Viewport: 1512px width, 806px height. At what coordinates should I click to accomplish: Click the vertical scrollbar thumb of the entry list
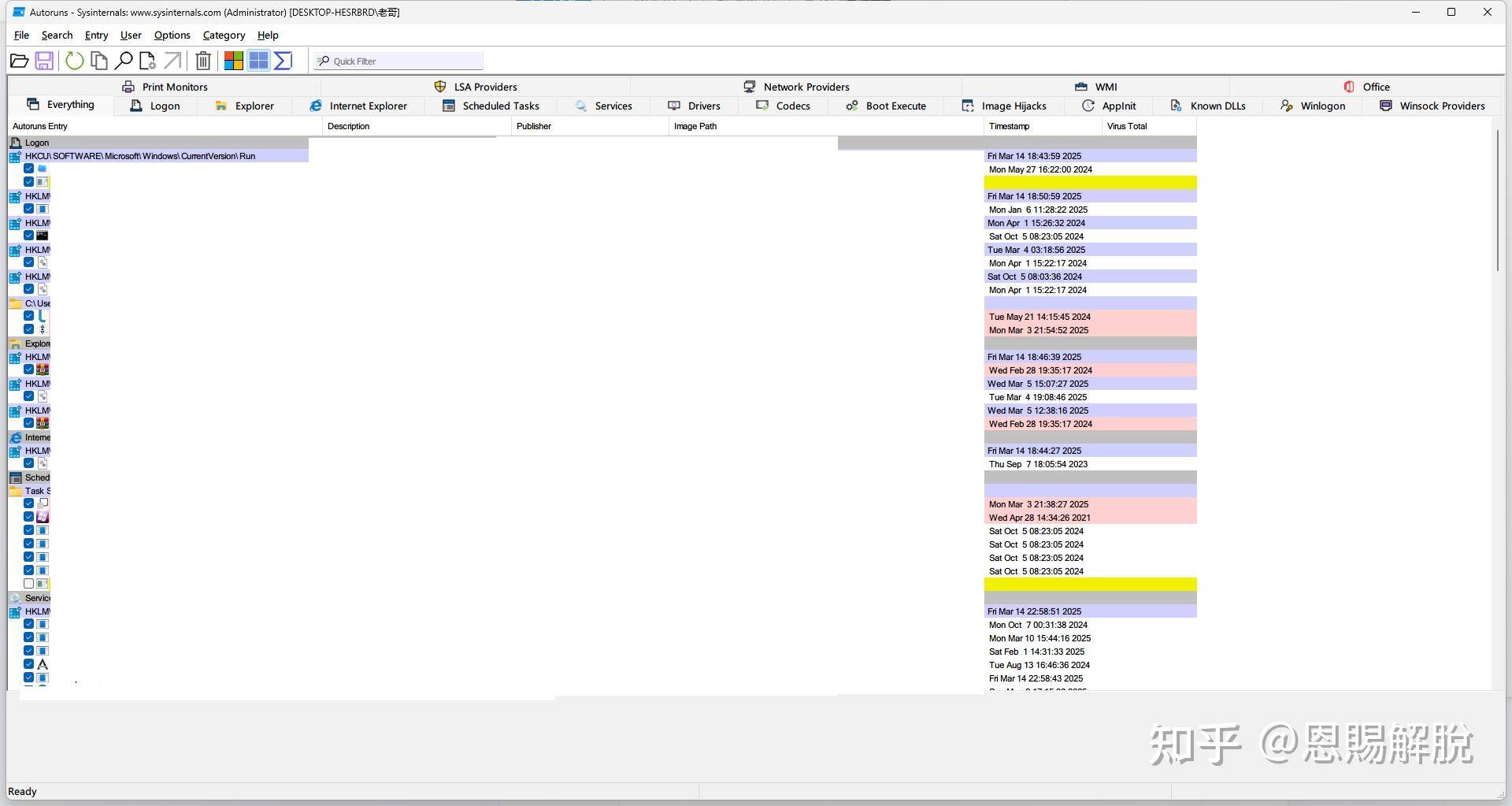1497,201
